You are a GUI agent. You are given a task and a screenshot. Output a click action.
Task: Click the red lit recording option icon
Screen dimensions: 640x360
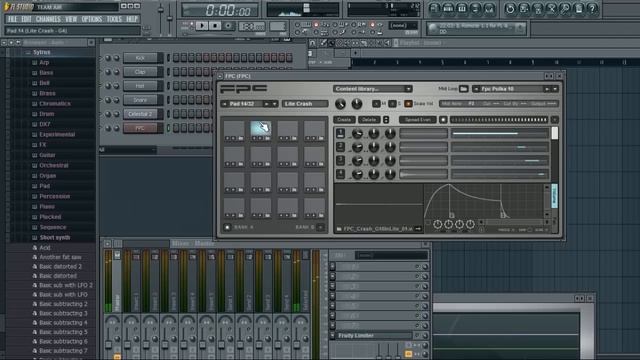click(316, 25)
